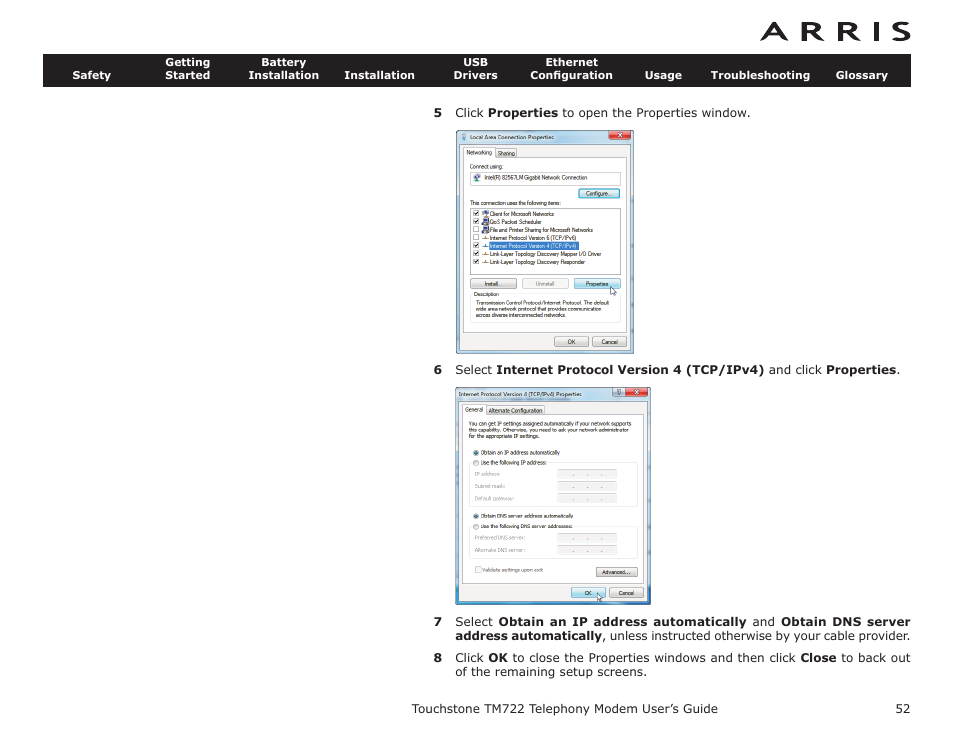Screen dimensions: 954x738
Task: Click the Install... button
Action: (x=493, y=284)
